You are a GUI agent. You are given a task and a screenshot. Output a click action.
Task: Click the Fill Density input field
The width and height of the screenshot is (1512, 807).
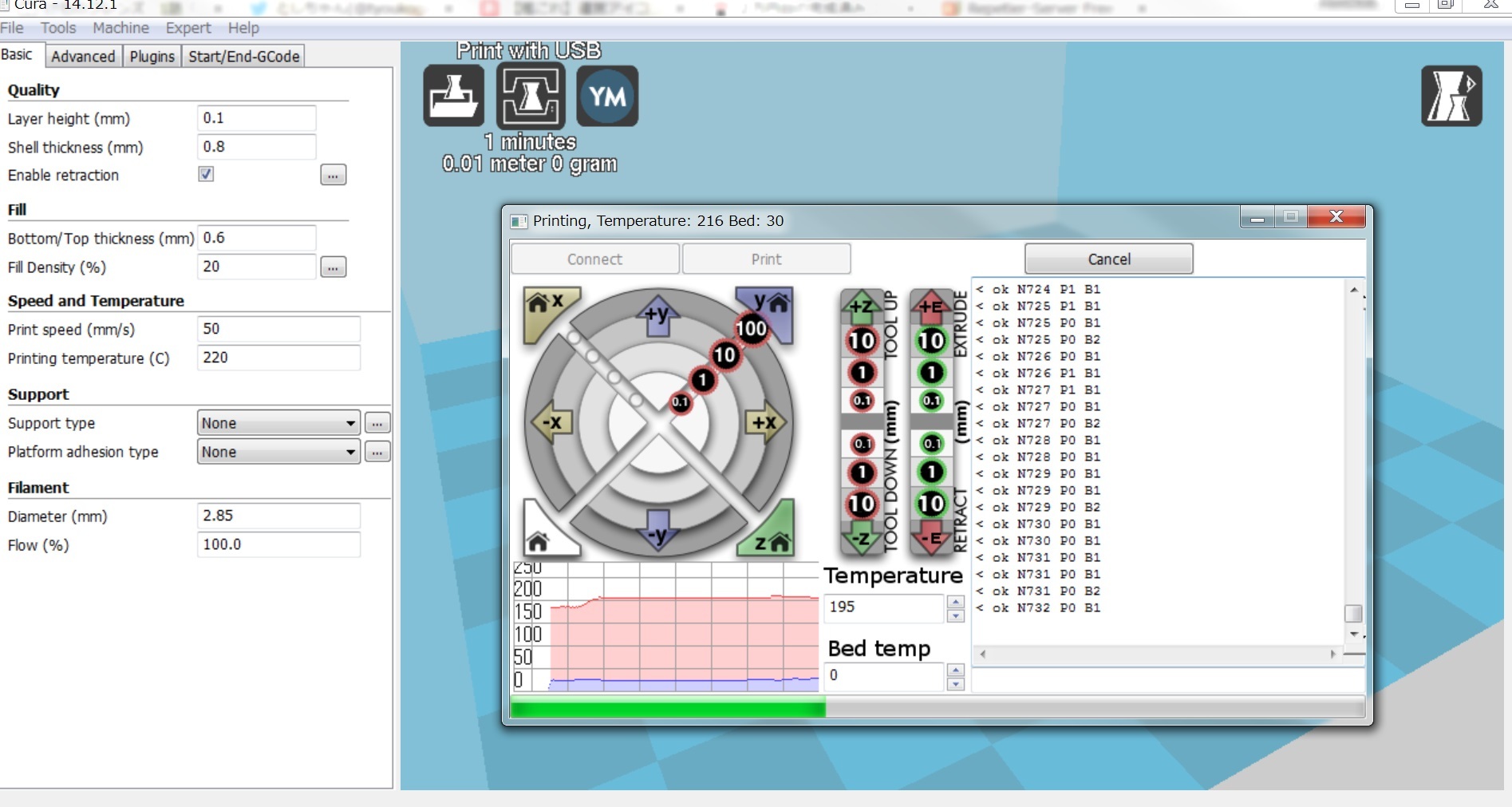coord(256,267)
